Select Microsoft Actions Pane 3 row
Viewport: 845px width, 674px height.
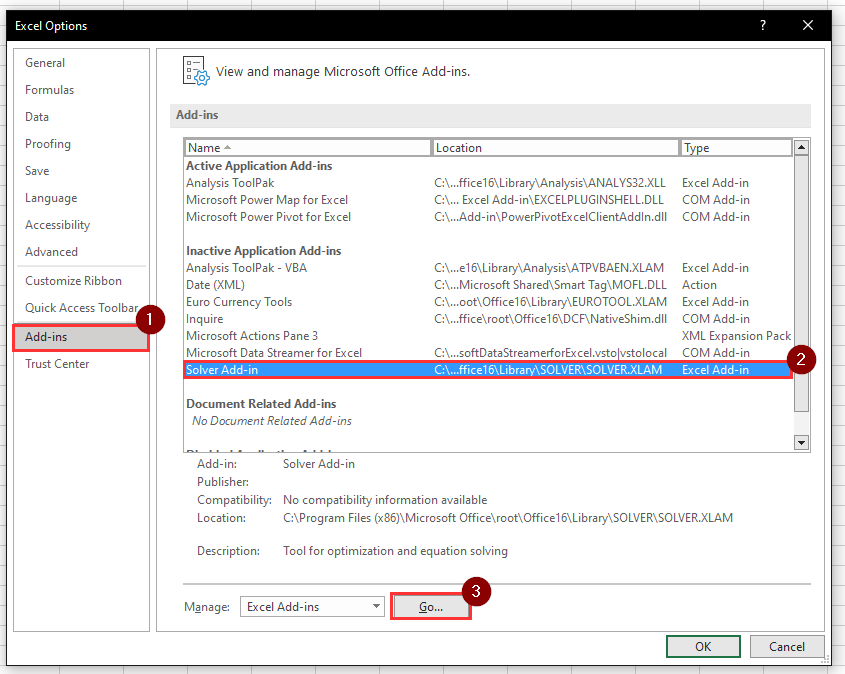point(488,336)
